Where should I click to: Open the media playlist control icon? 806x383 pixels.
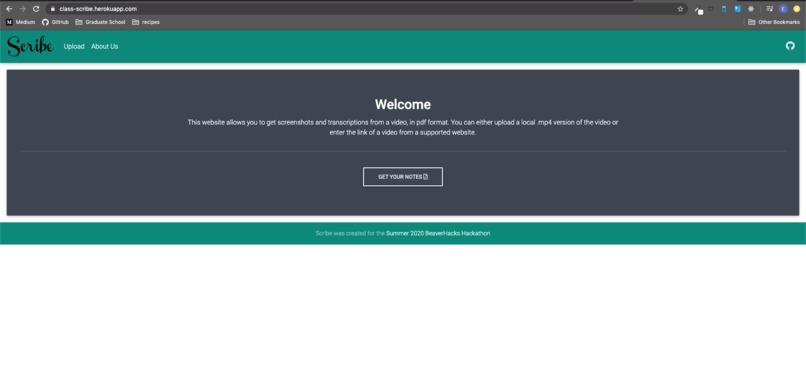pos(770,9)
